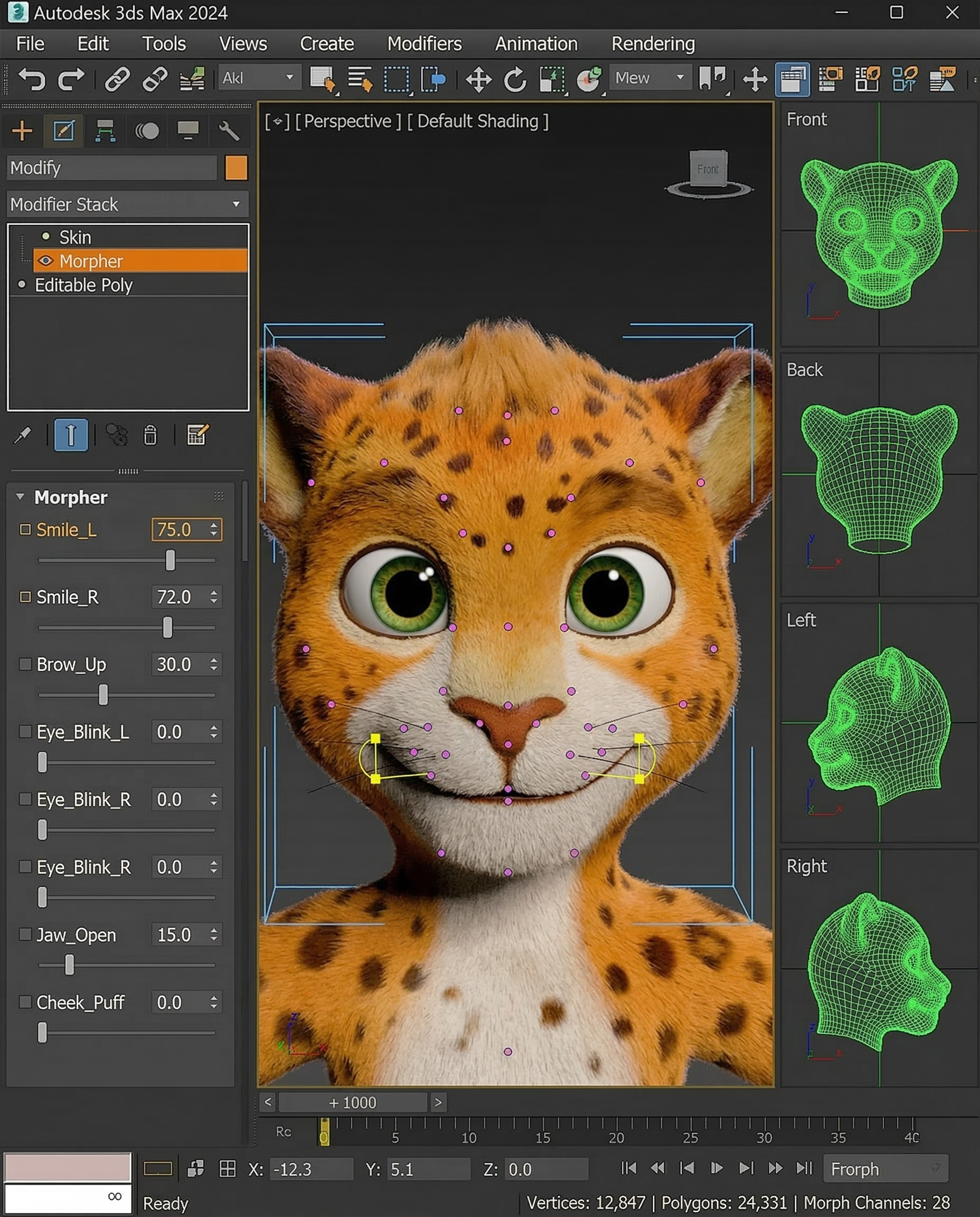Enable the Brow_Up channel checkbox
Viewport: 980px width, 1217px height.
pos(25,664)
